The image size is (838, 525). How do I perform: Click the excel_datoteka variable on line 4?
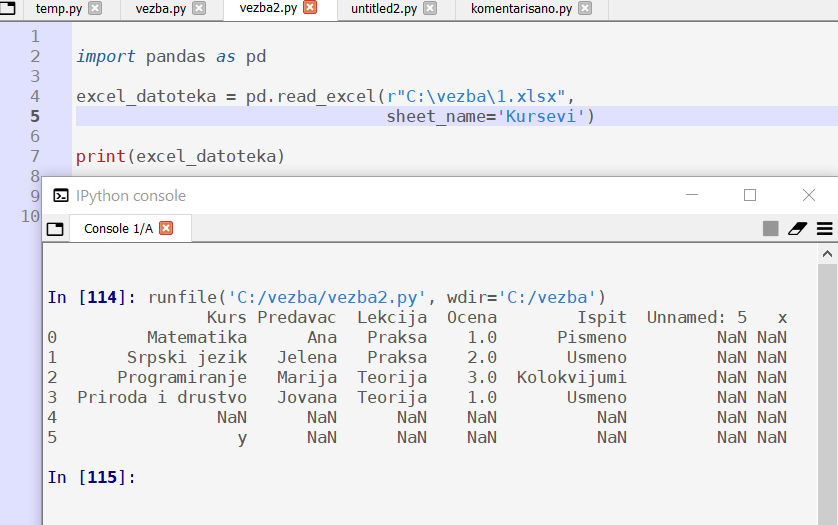click(146, 96)
